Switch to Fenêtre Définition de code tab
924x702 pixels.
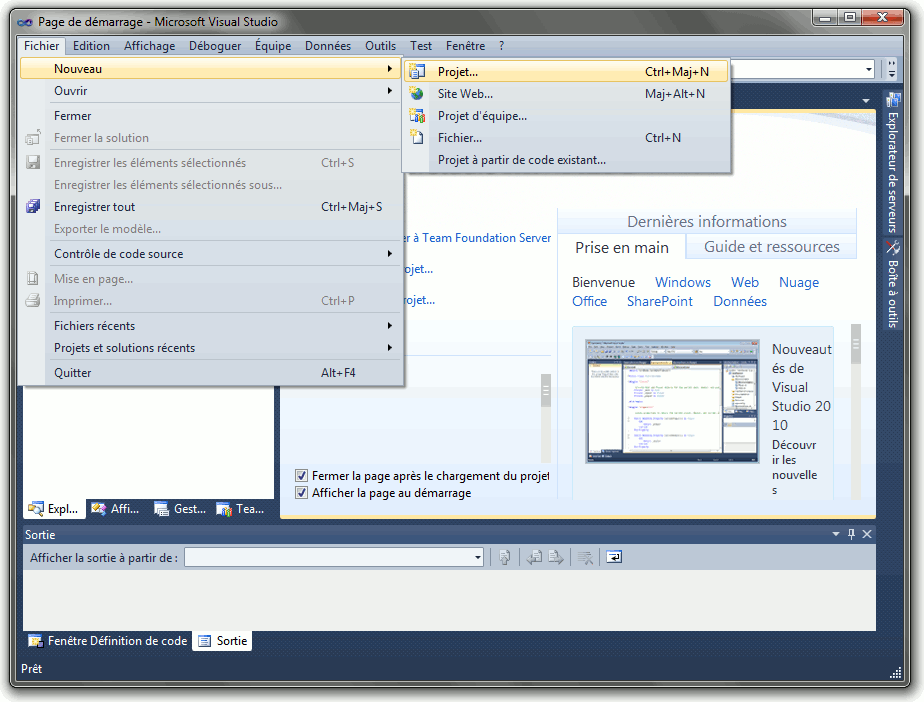[x=108, y=641]
